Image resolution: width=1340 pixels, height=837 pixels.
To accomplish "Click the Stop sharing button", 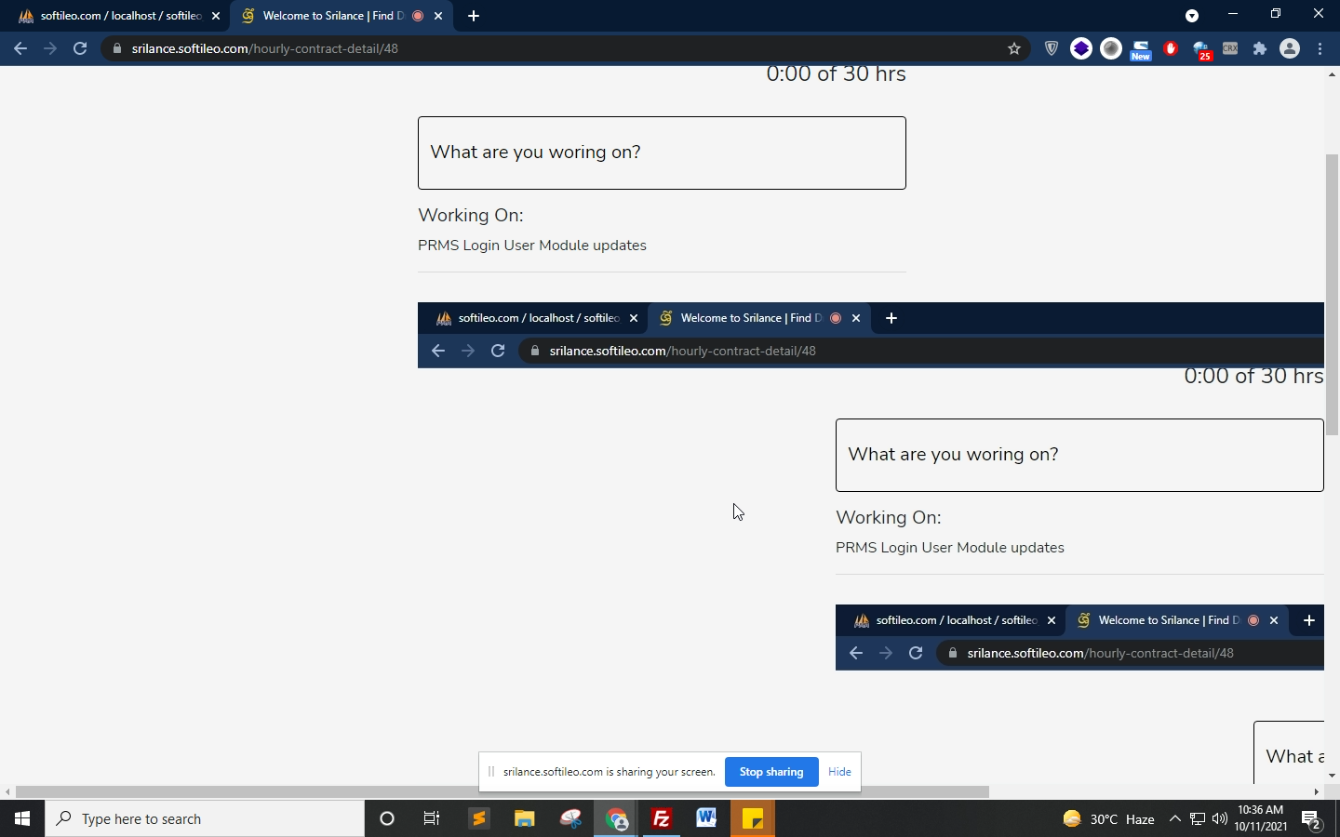I will point(771,772).
